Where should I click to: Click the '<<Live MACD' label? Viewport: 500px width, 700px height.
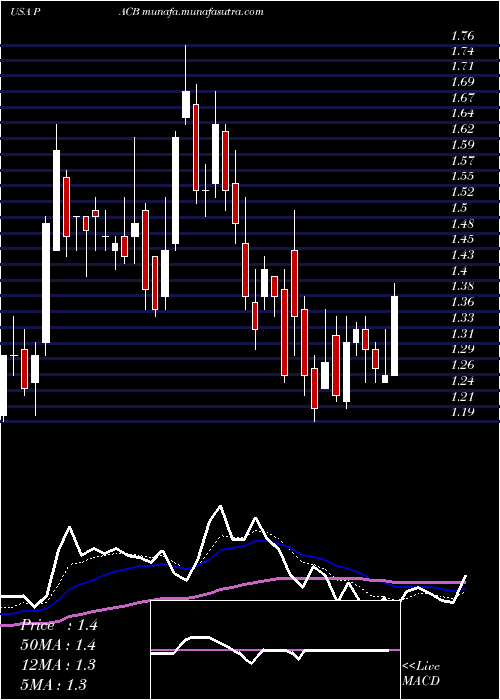tap(421, 674)
